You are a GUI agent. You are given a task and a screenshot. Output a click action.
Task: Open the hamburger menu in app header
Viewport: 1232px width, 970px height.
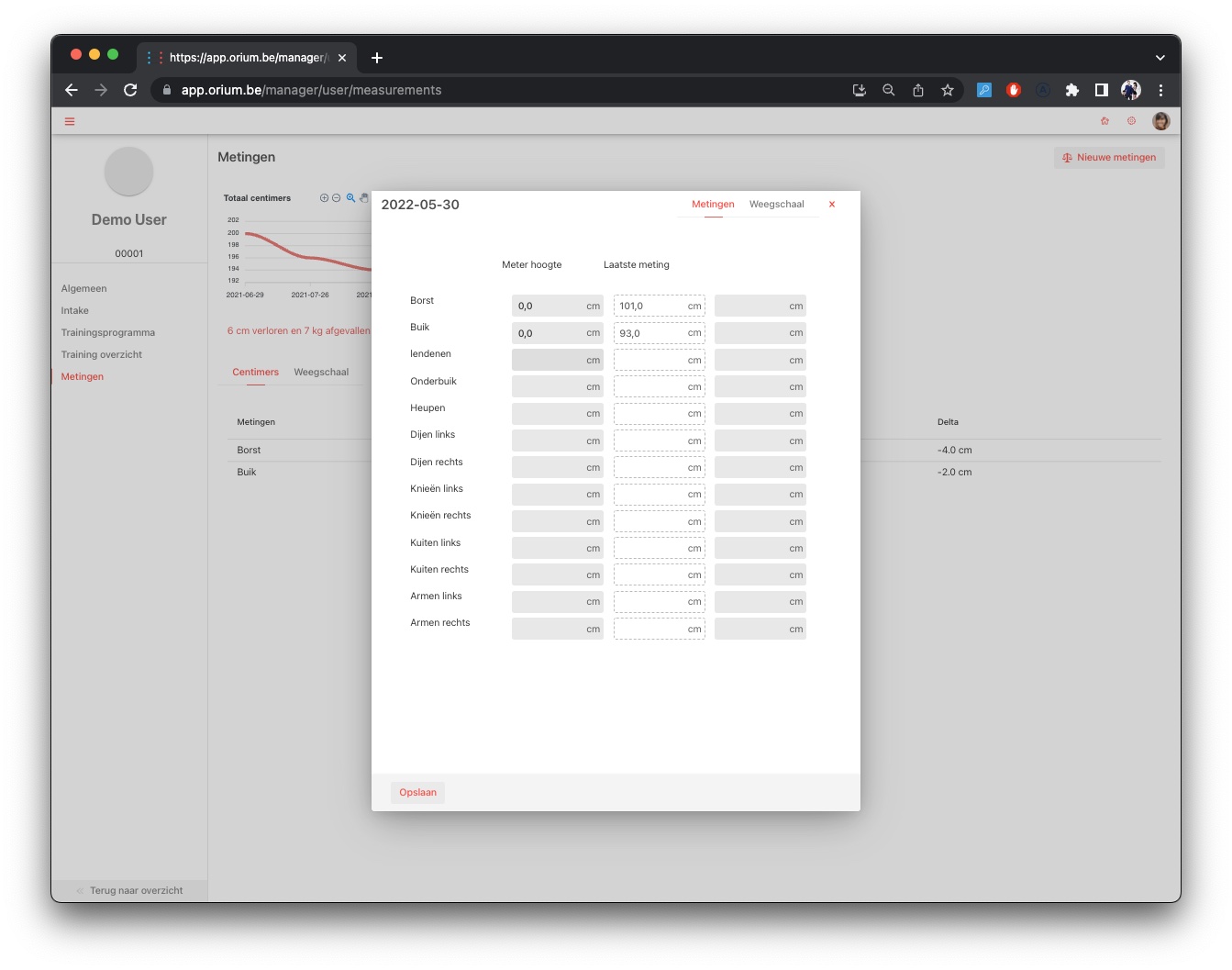(x=70, y=121)
